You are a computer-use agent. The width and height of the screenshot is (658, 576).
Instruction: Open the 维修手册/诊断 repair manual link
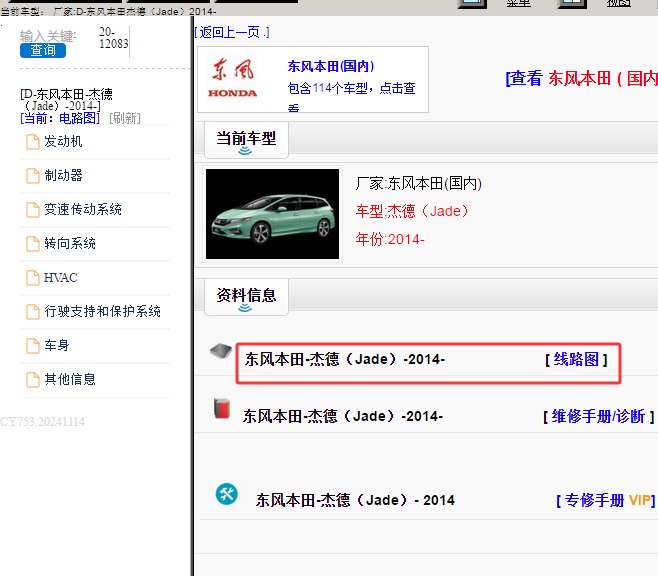pos(599,416)
